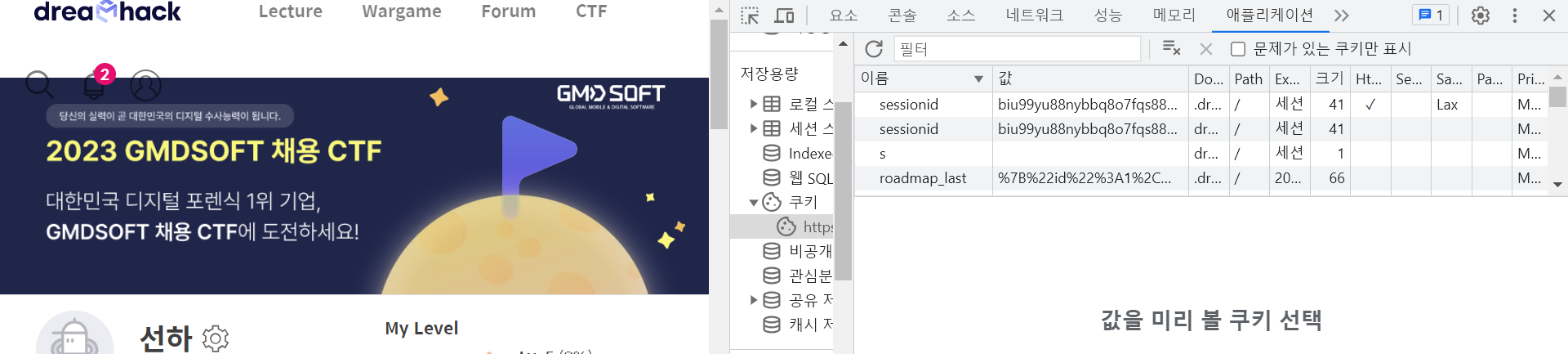Switch to the 메모리 DevTools tab
Screen dimensions: 1568x354
pyautogui.click(x=1174, y=16)
